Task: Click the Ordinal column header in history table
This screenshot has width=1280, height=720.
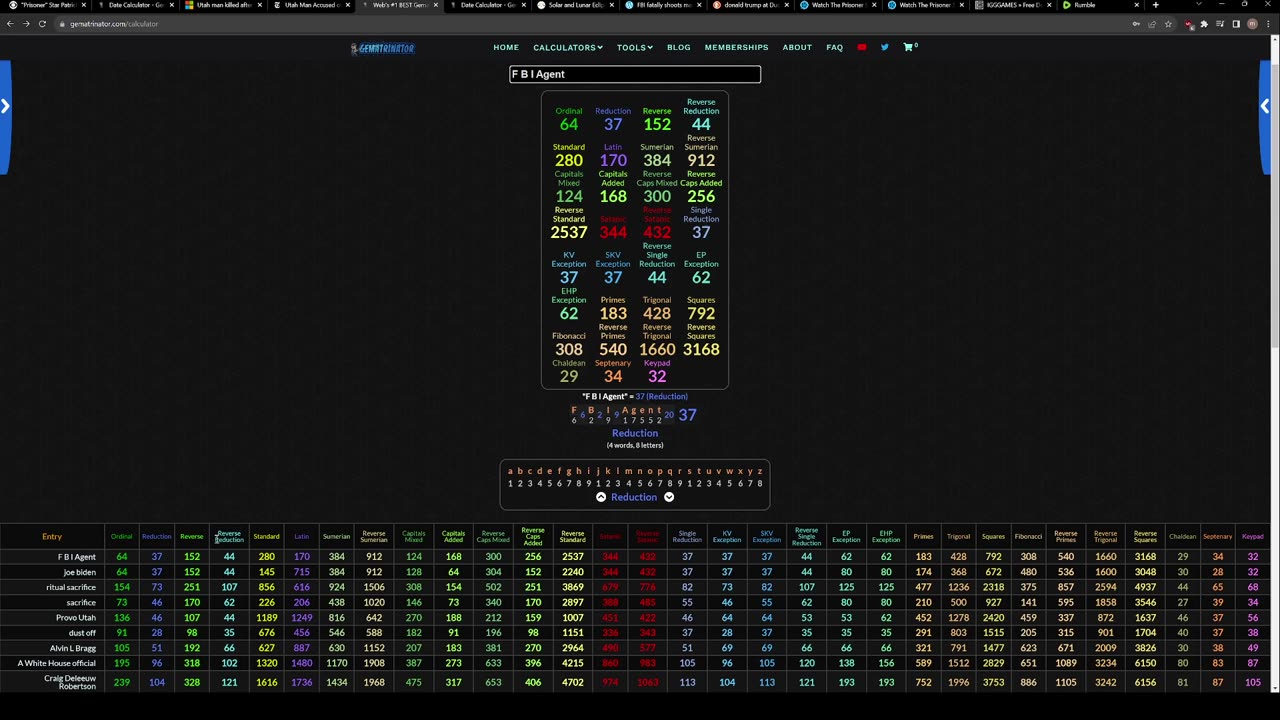Action: point(121,537)
